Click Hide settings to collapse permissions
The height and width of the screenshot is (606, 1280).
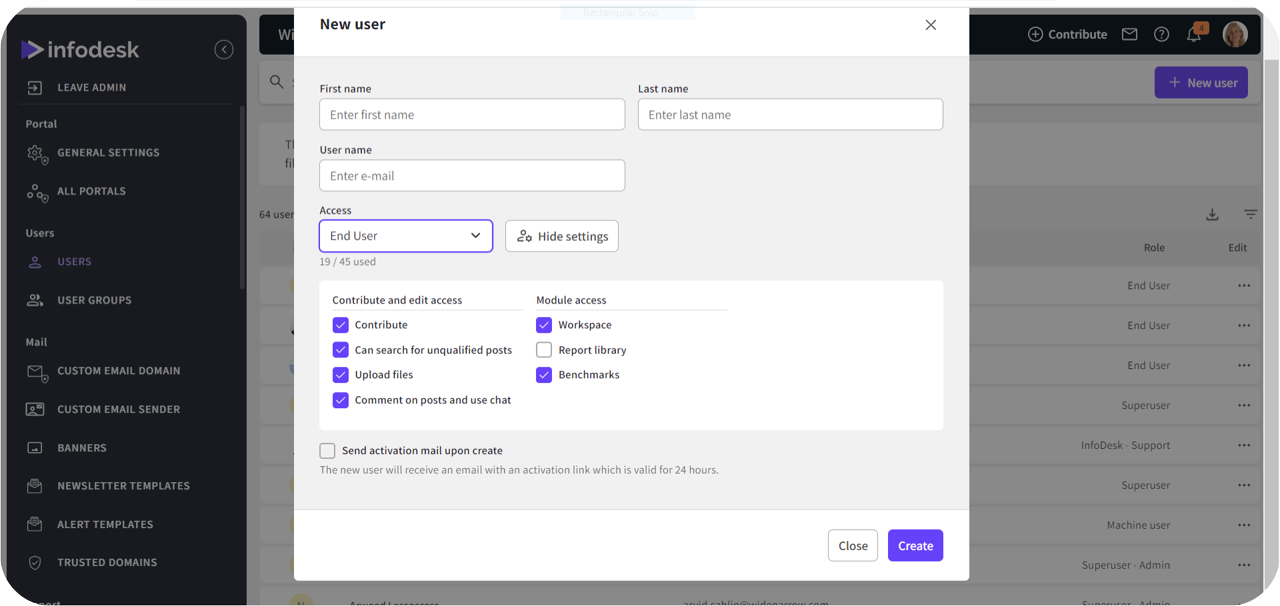561,236
